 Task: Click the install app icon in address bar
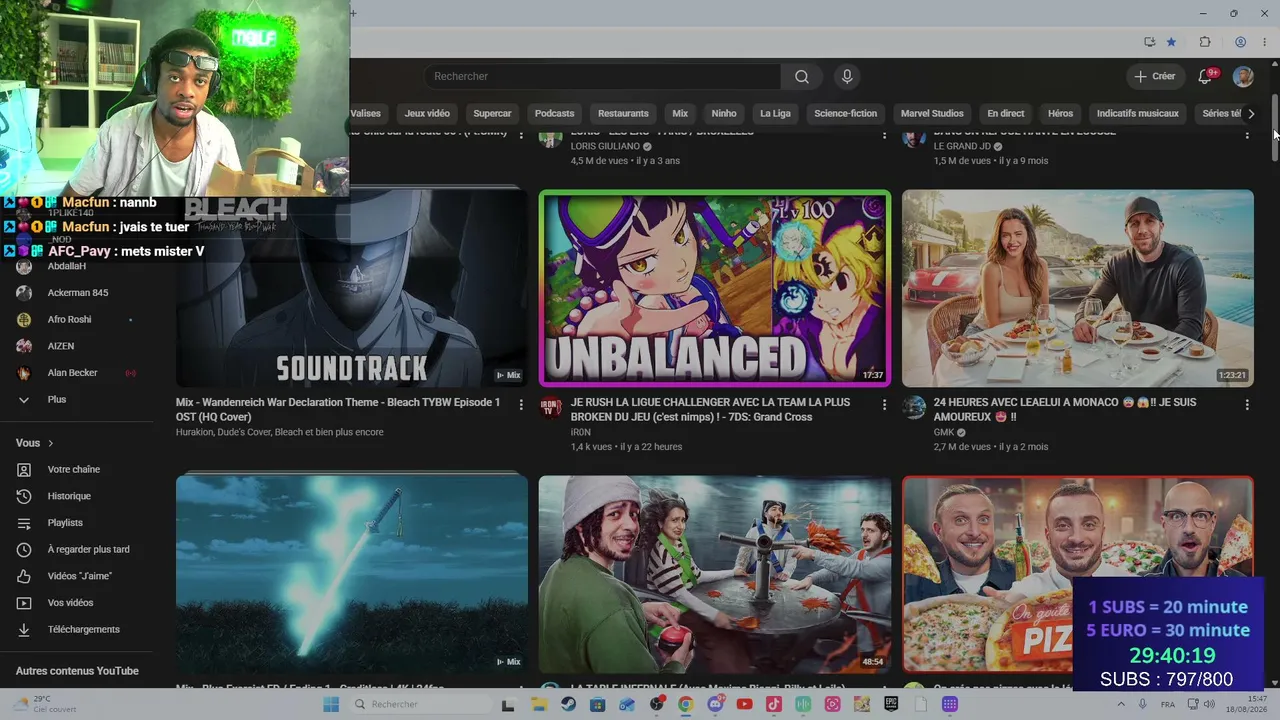[x=1149, y=42]
